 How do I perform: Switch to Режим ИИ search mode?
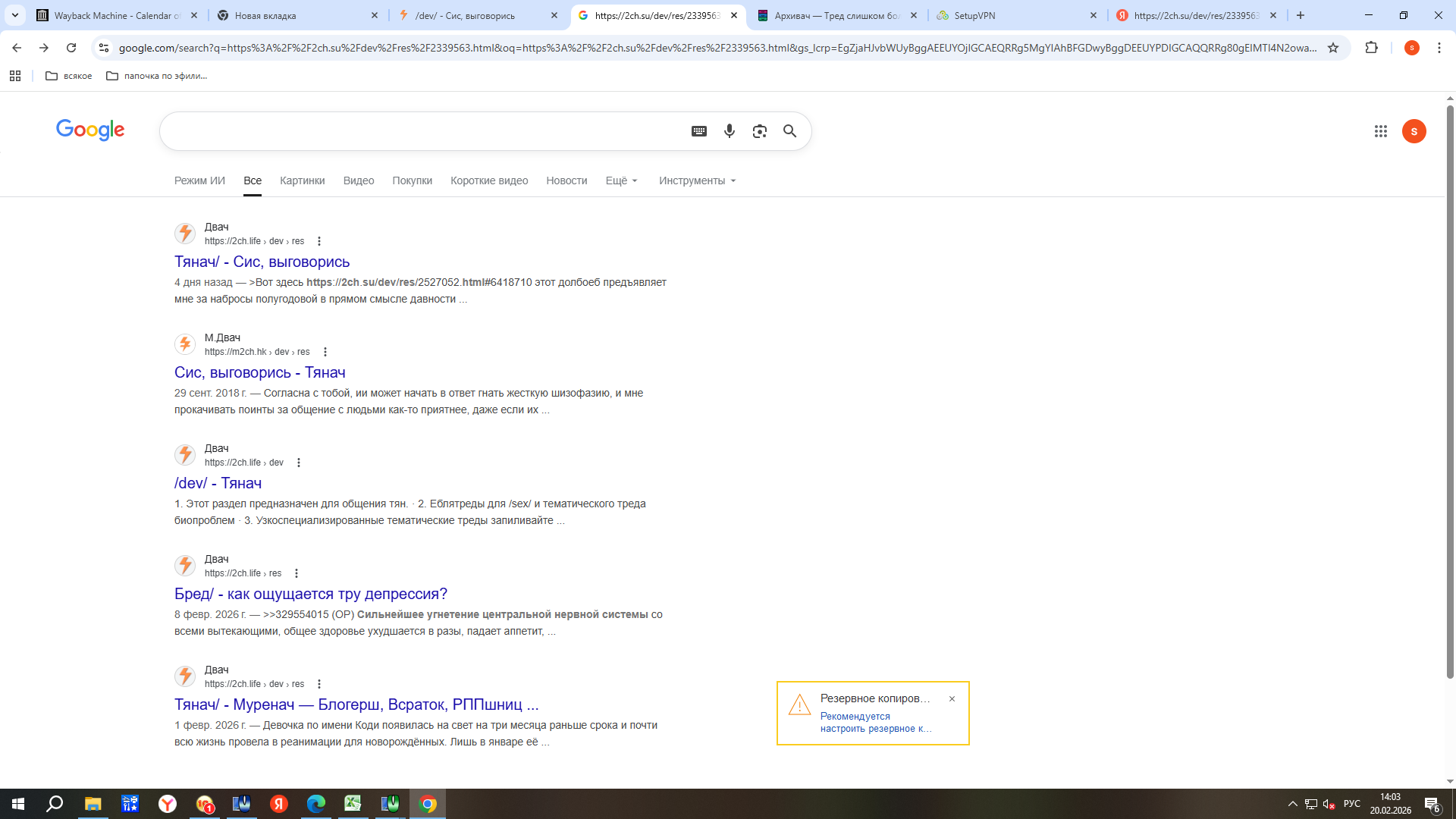pyautogui.click(x=199, y=180)
